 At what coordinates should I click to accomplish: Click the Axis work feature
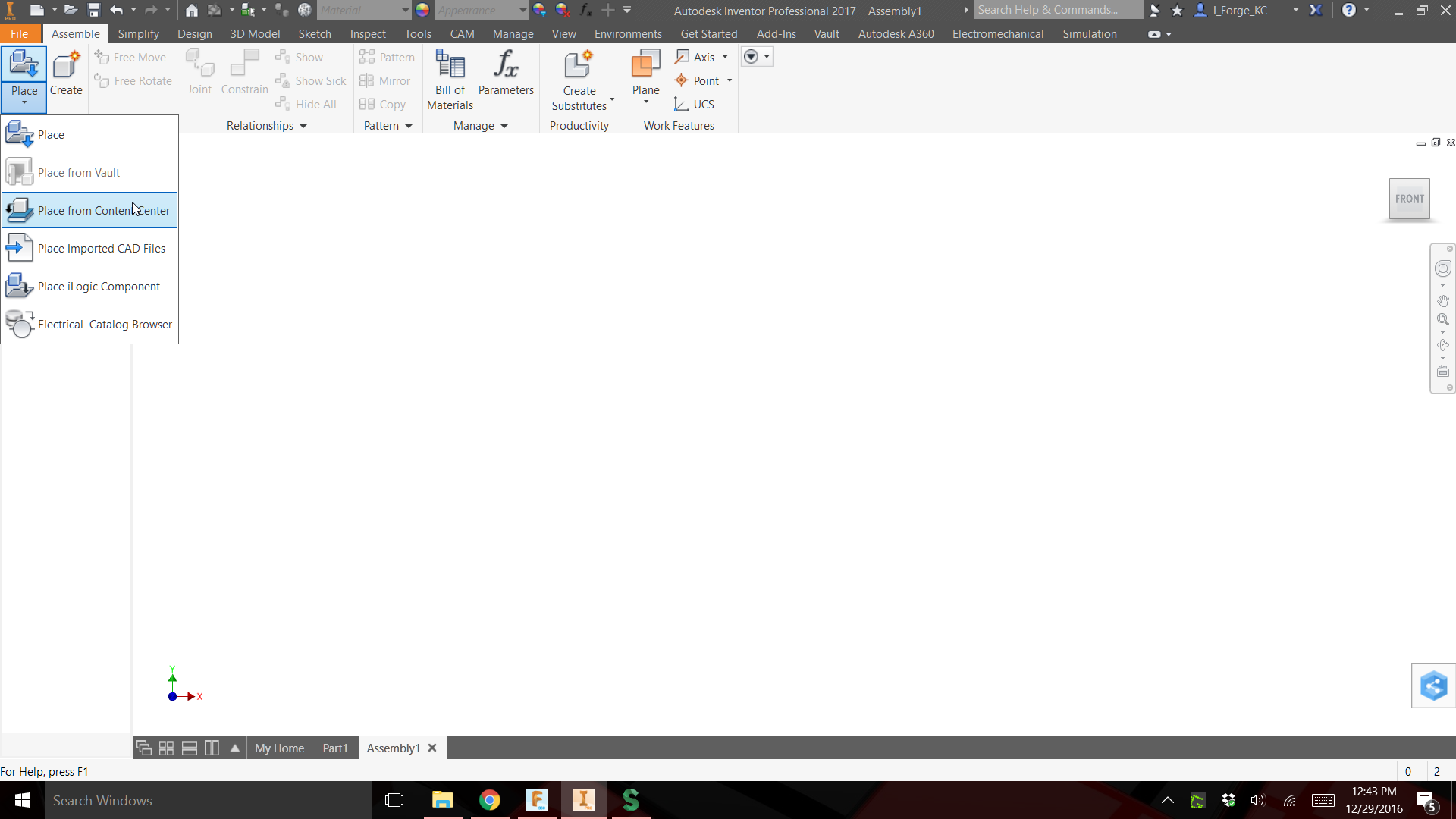[695, 57]
